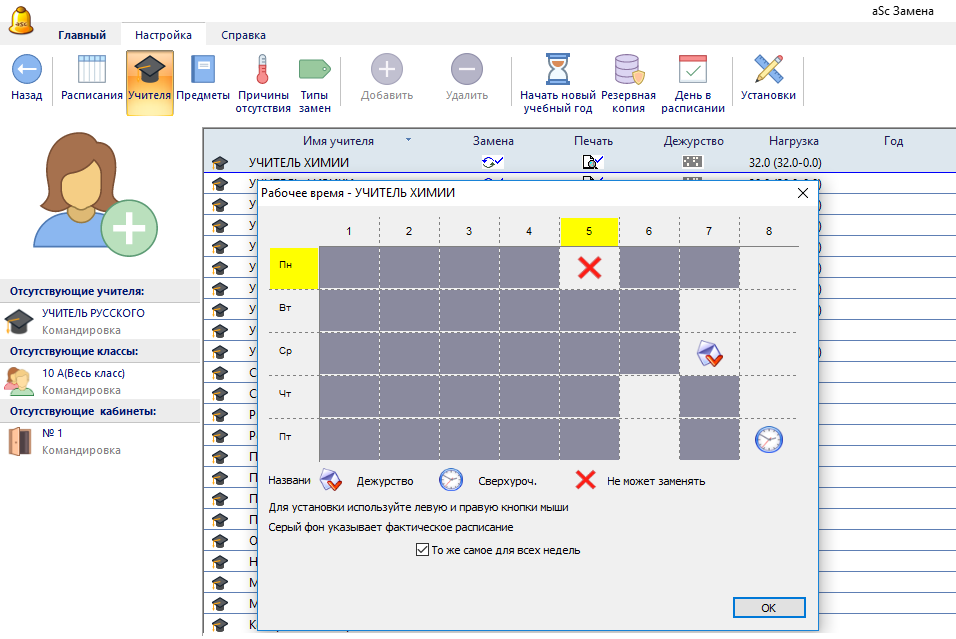Click the Вт row label
The image size is (956, 639).
click(285, 308)
